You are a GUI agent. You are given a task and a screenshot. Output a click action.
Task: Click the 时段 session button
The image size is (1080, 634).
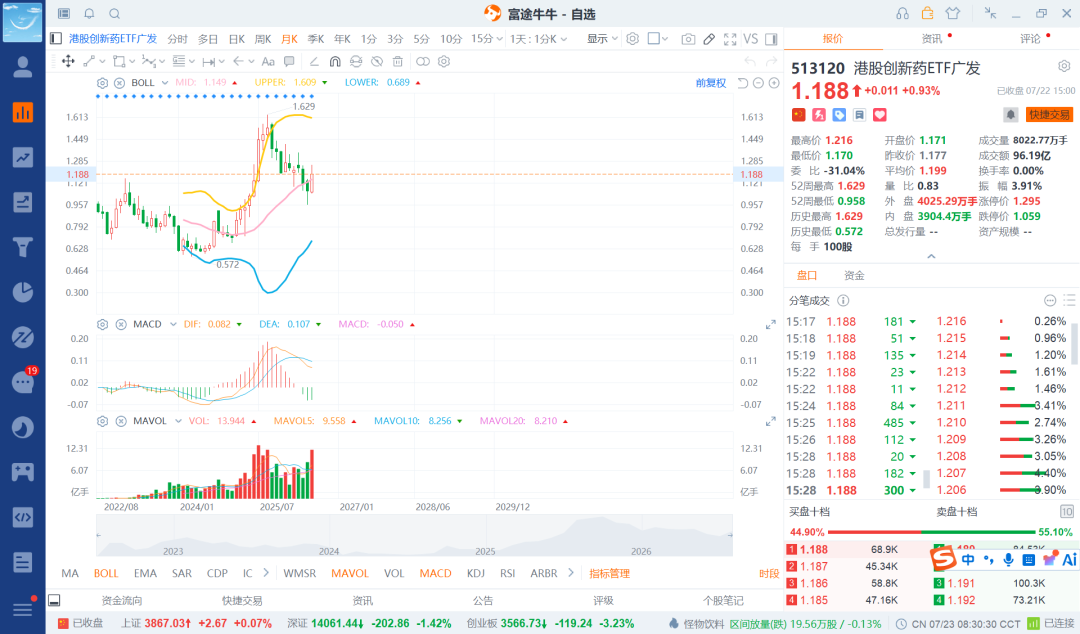click(769, 573)
